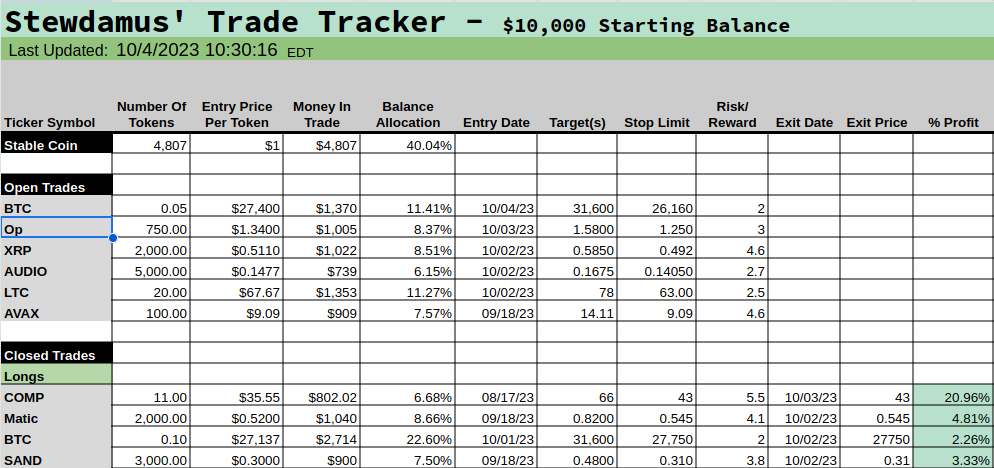Click the % Profit column header

pos(953,122)
